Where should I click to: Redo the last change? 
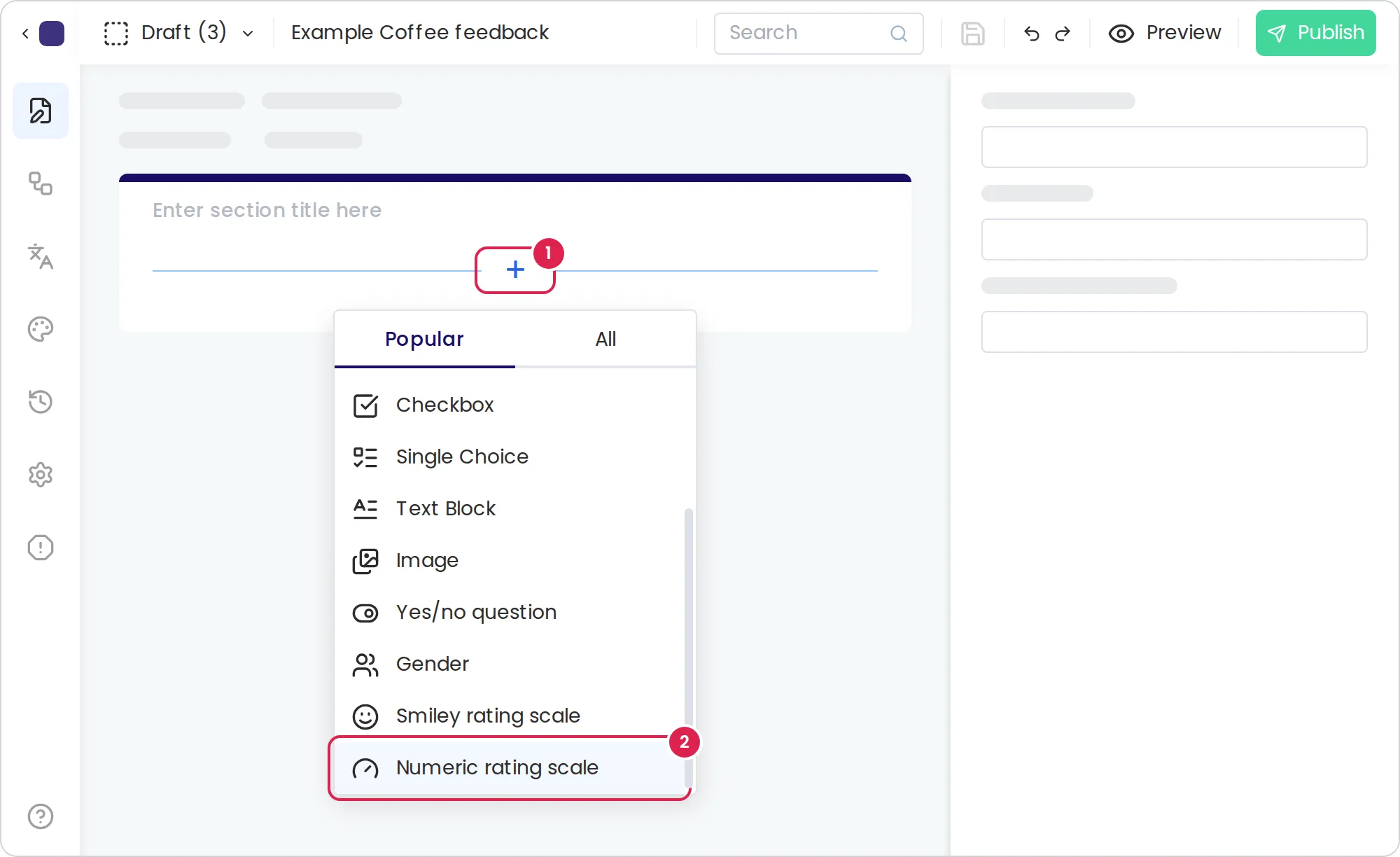point(1063,33)
